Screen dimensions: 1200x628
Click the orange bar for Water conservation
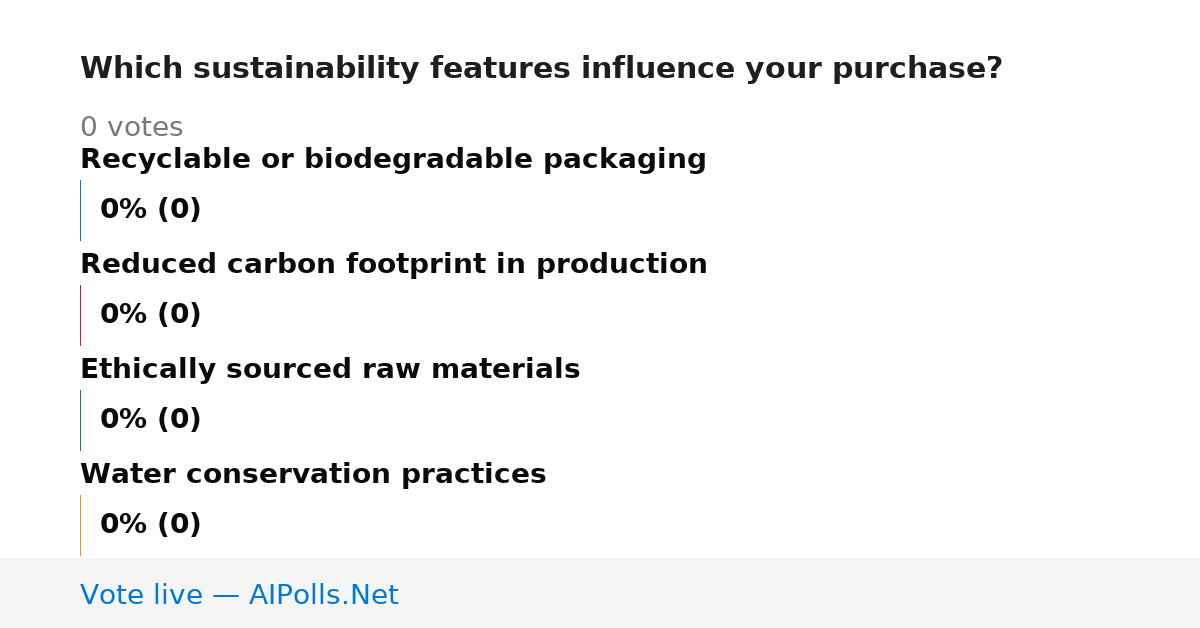click(80, 525)
